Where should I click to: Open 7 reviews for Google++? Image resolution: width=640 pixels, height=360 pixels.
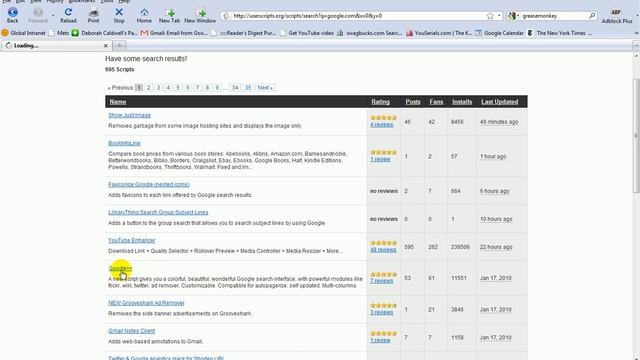[x=382, y=281]
